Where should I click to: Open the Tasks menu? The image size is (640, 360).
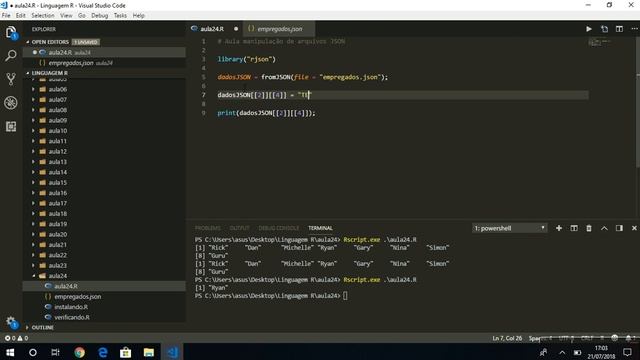tap(120, 16)
